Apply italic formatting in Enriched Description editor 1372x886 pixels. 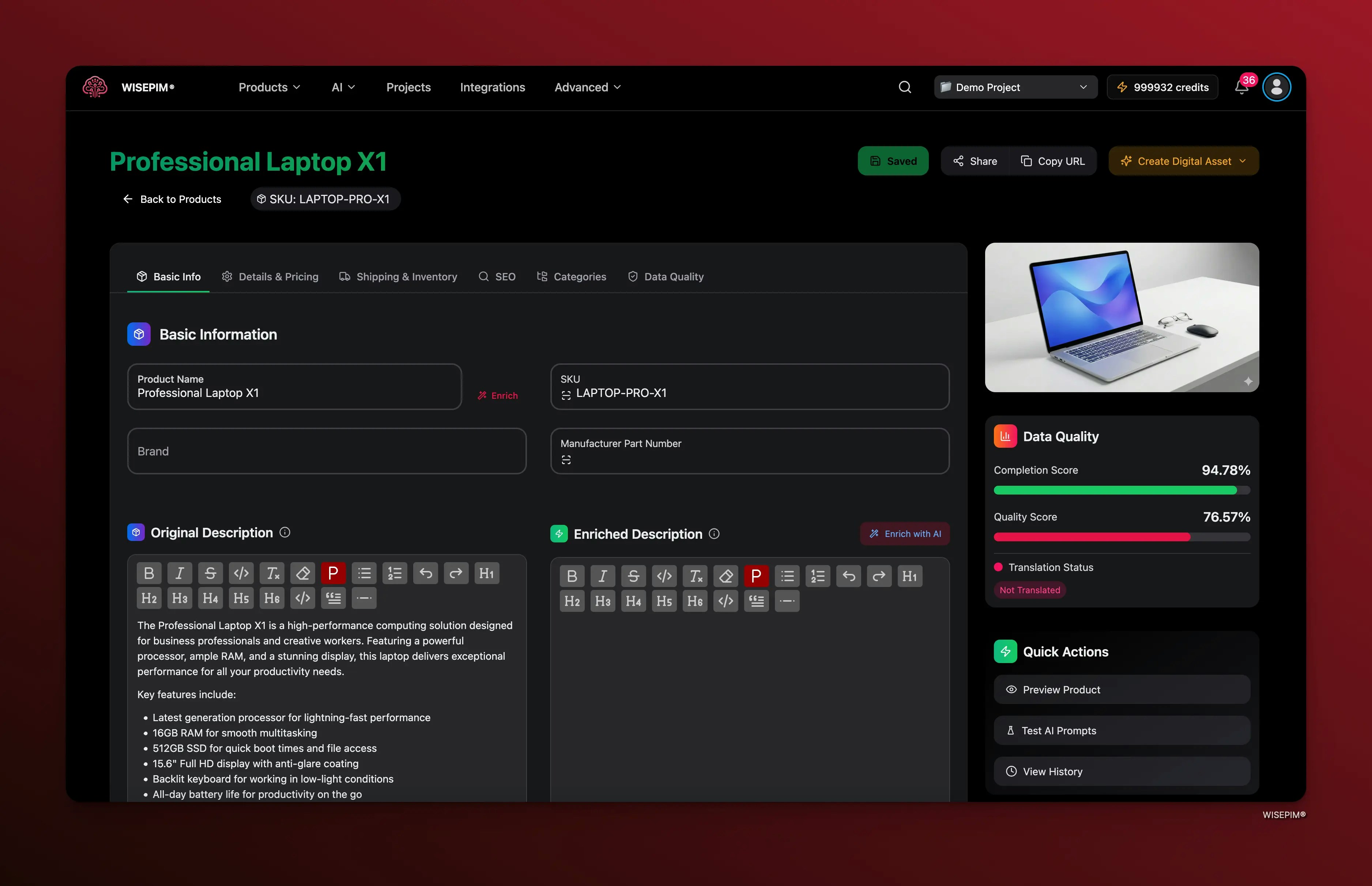click(x=603, y=575)
